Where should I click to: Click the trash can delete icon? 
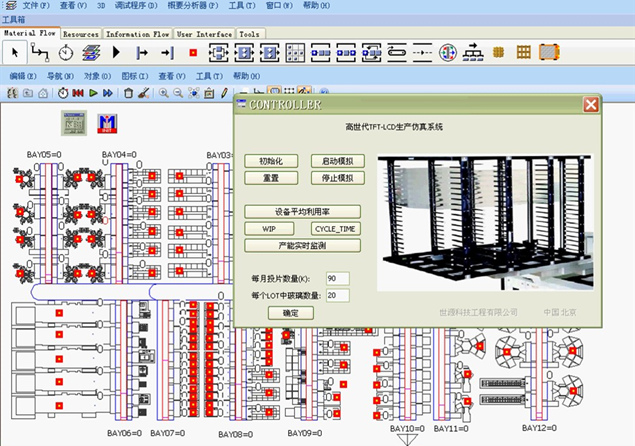click(128, 93)
